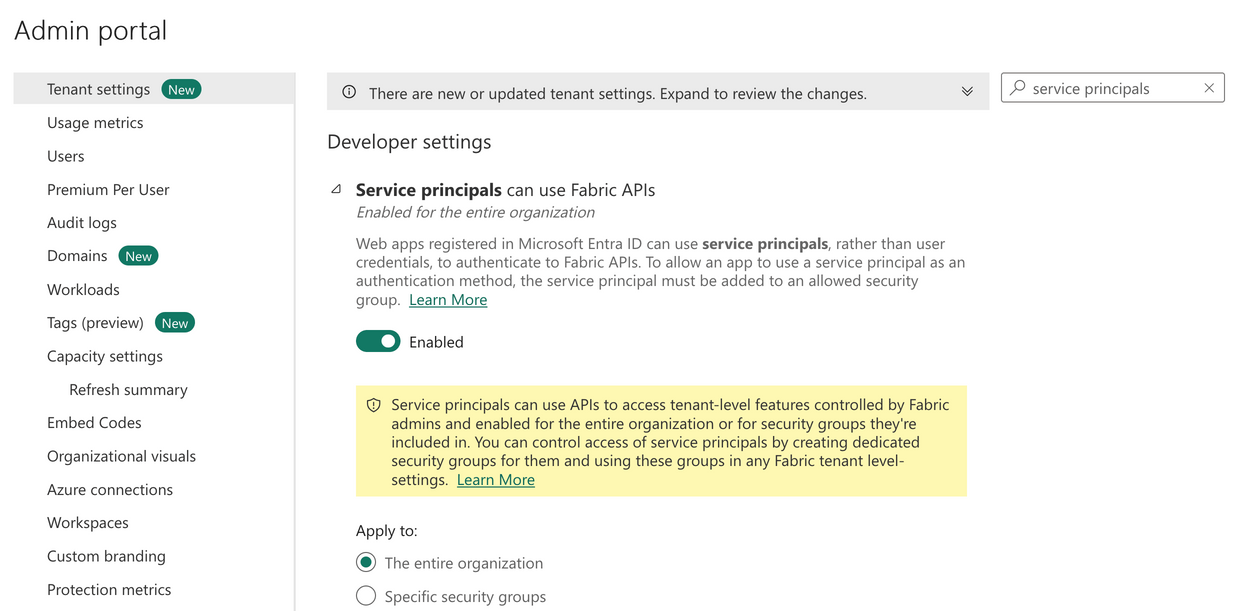Image resolution: width=1246 pixels, height=611 pixels.
Task: Open Usage metrics in the sidebar
Action: [x=95, y=122]
